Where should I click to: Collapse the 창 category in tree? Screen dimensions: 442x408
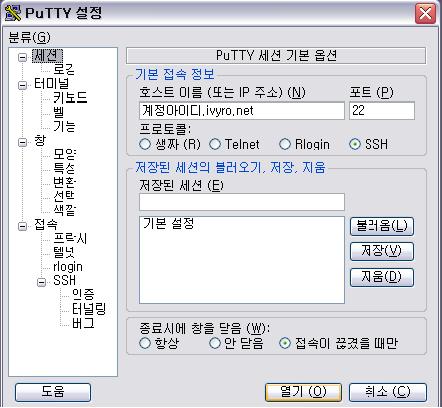22,142
